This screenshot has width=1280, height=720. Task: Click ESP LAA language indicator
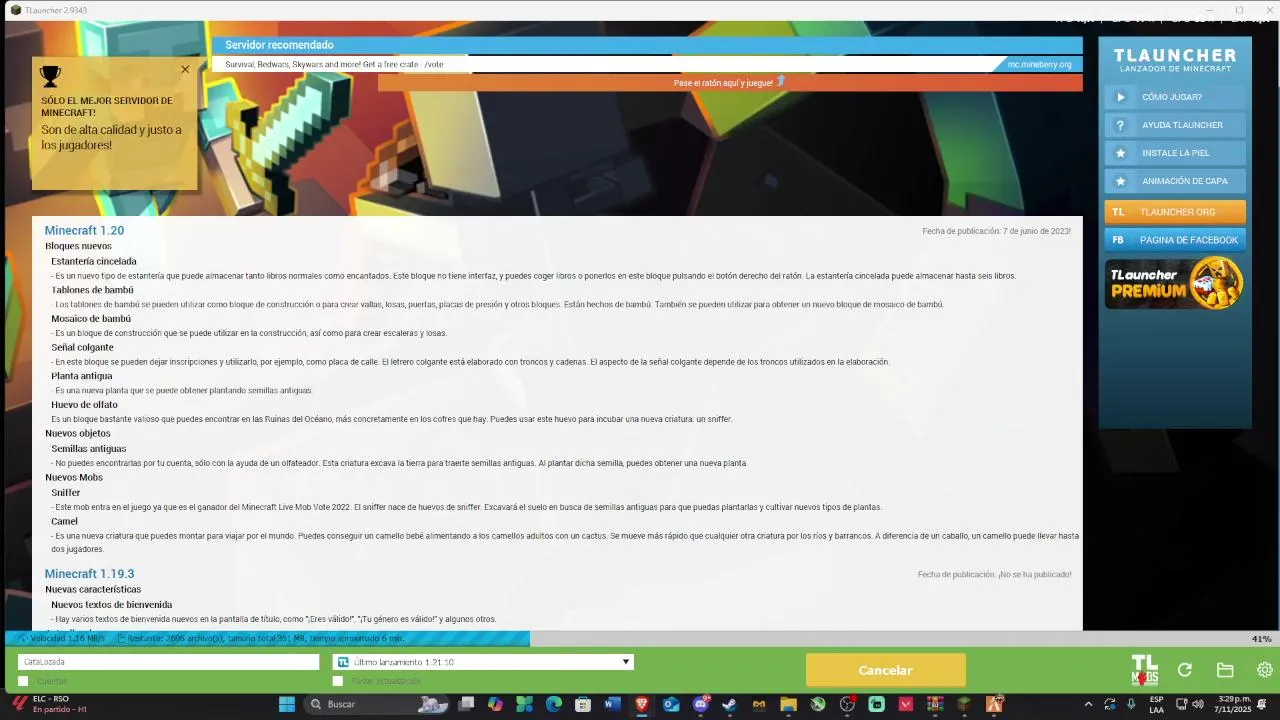[x=1156, y=704]
